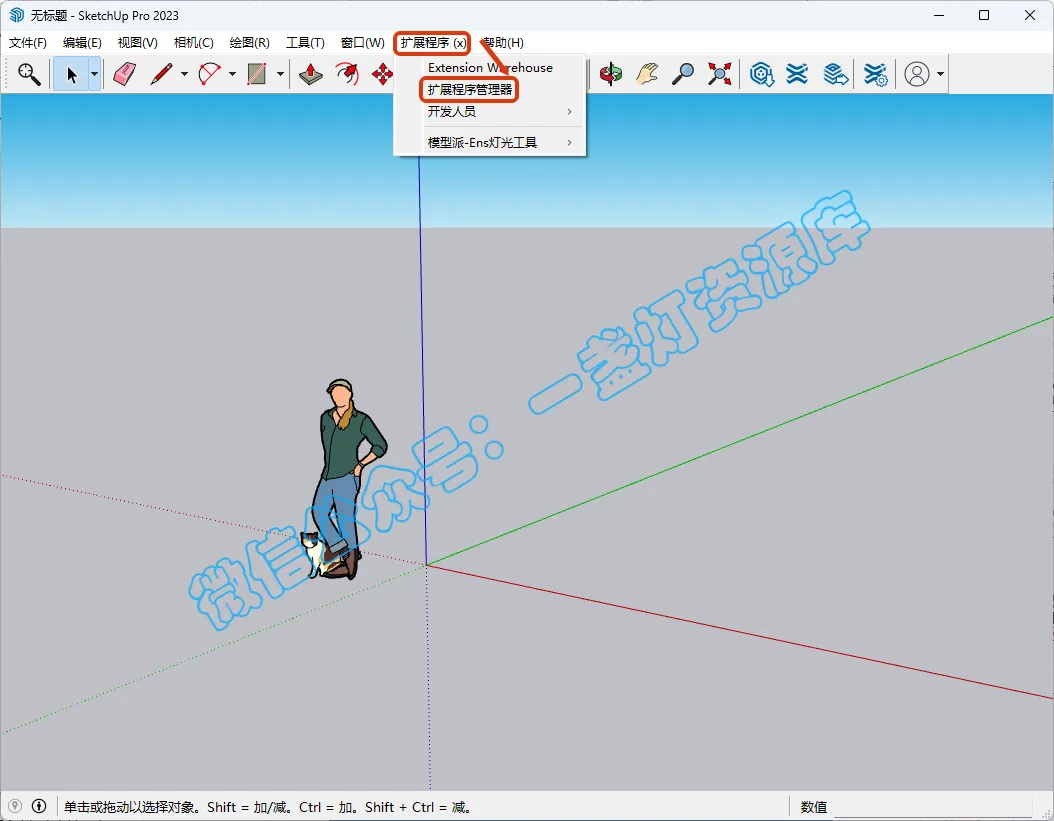Expand the Line tool dropdown arrow
The image size is (1054, 821).
[x=184, y=74]
